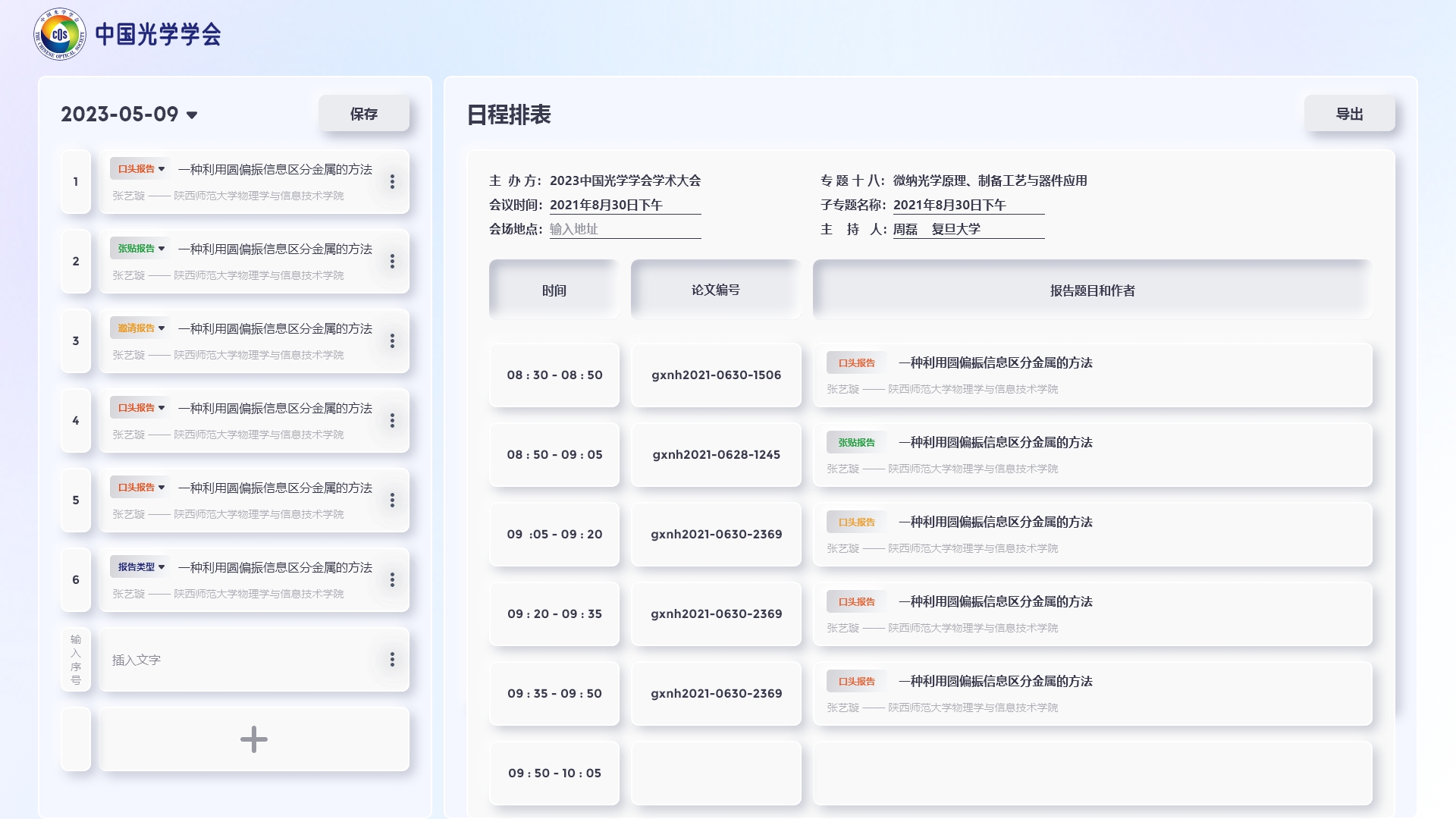Click the 导出 export button

coord(1349,114)
